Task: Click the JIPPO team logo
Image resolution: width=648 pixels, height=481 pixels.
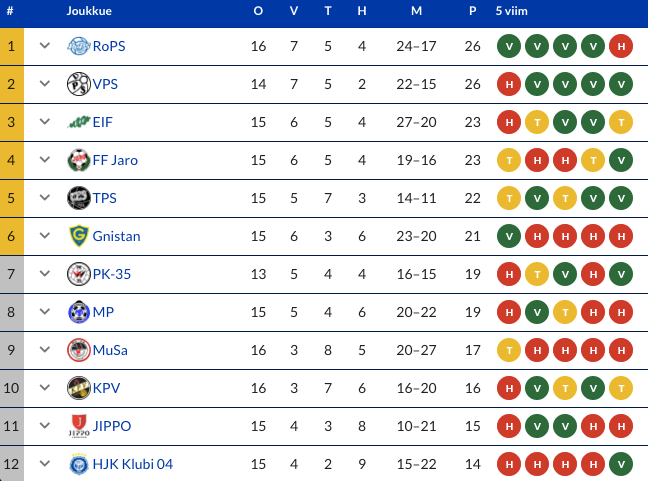Action: point(79,426)
